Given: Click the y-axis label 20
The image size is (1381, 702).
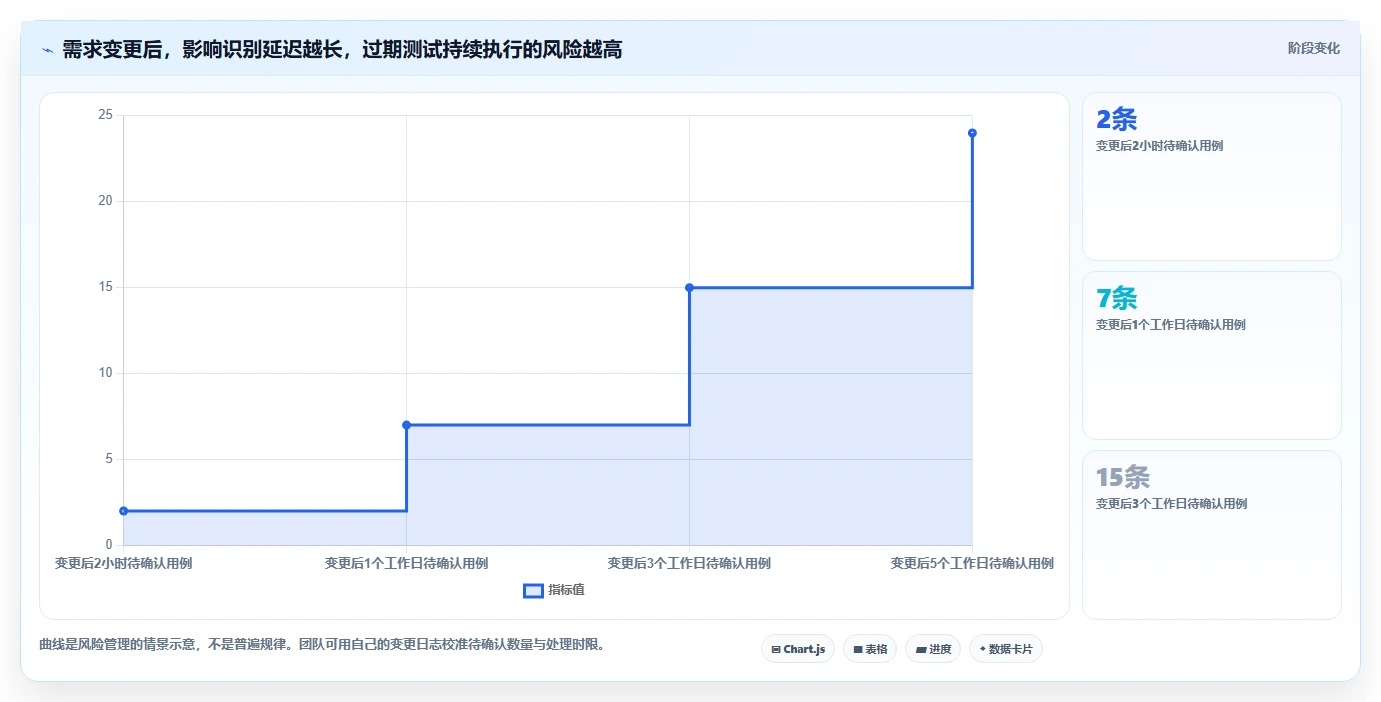Looking at the screenshot, I should 105,201.
